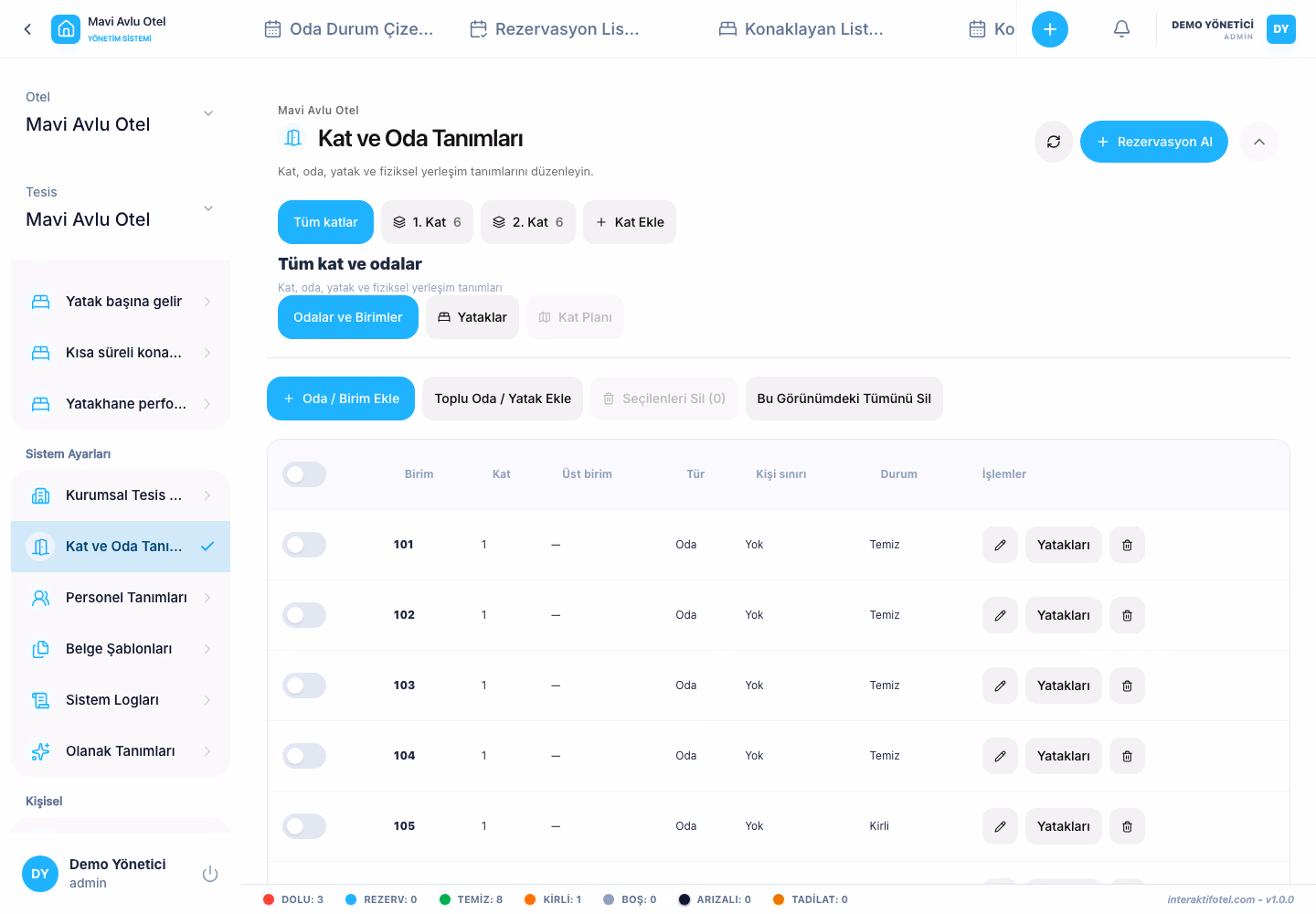The image size is (1316, 914).
Task: Open Olanak Tanımları sidebar item
Action: coord(121,751)
